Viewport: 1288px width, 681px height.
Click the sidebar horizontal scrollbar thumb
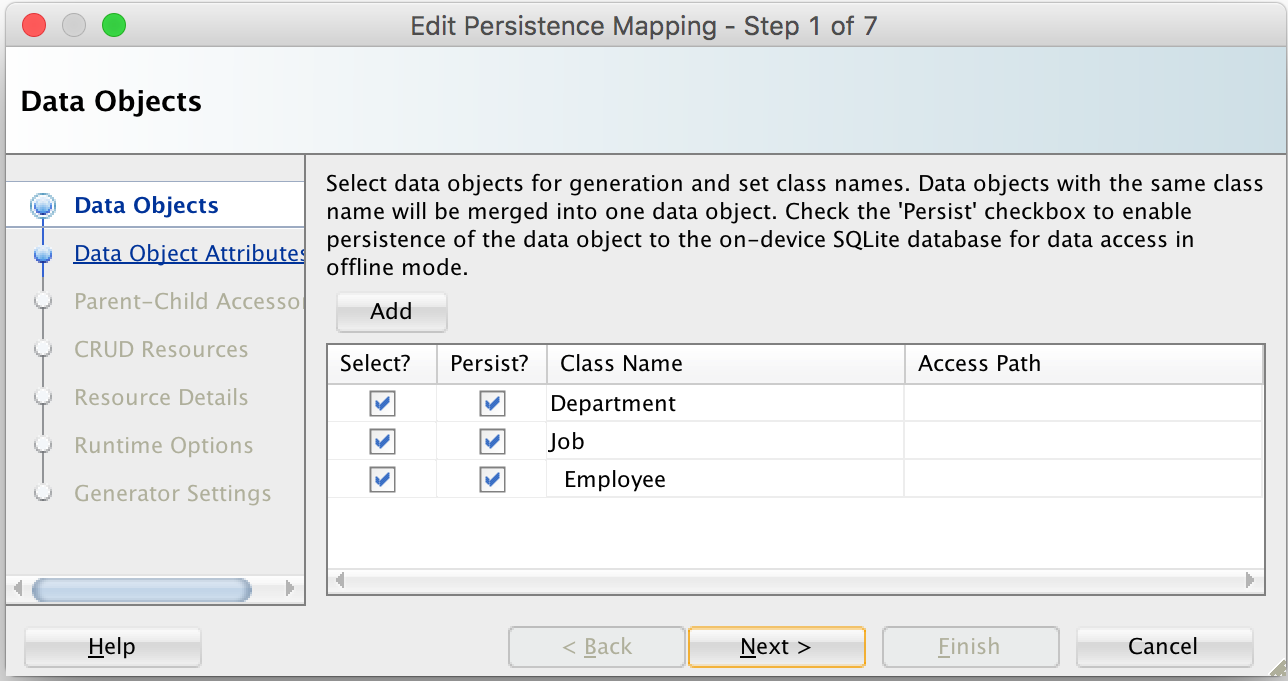coord(141,589)
